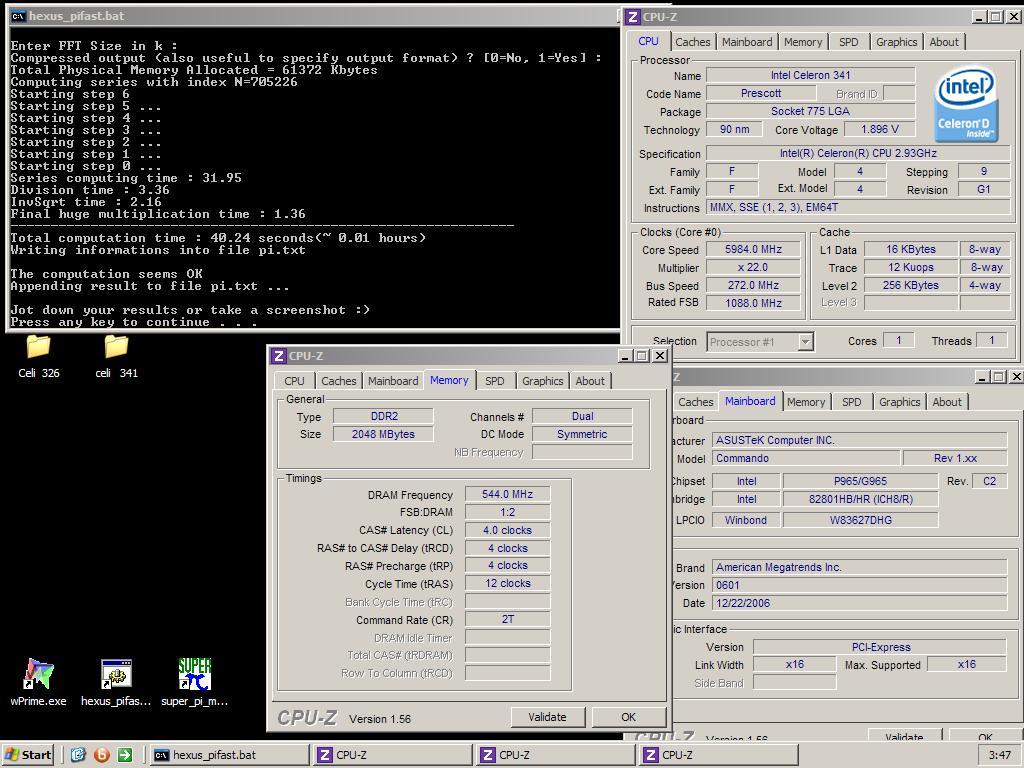Click the Internet Explorer quick launch icon
1024x768 pixels.
[x=78, y=755]
